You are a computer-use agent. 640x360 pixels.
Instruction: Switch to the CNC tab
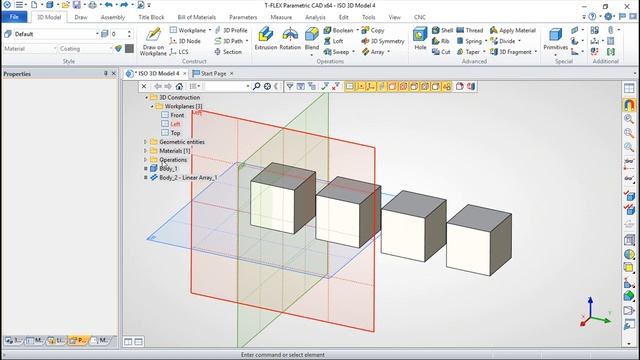[x=420, y=17]
